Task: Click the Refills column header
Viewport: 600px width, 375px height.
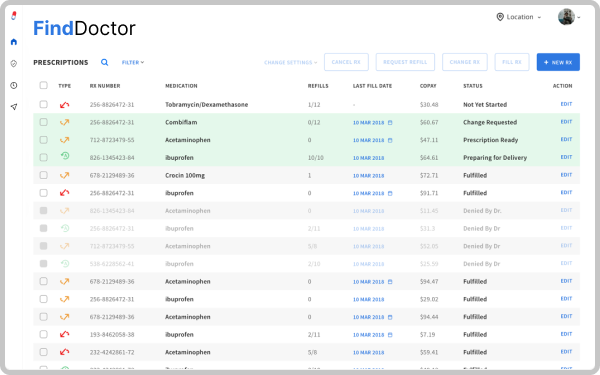Action: point(318,86)
